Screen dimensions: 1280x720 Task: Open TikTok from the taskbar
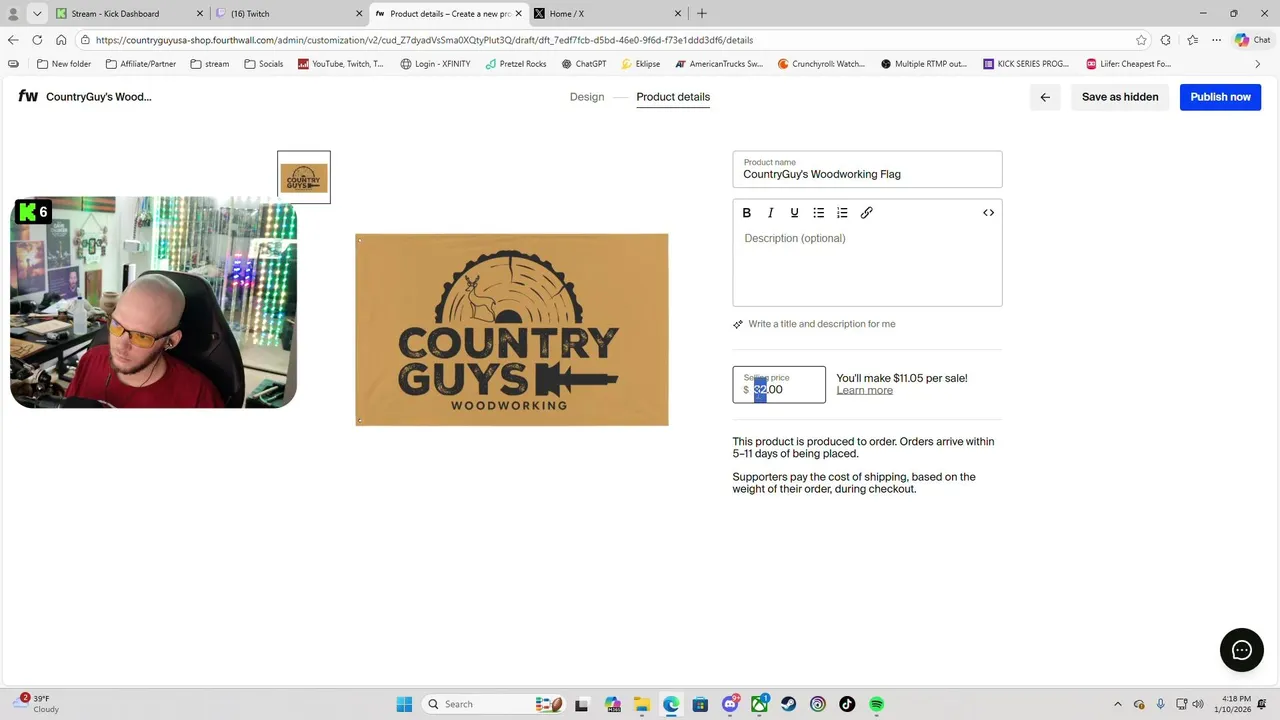click(x=847, y=704)
